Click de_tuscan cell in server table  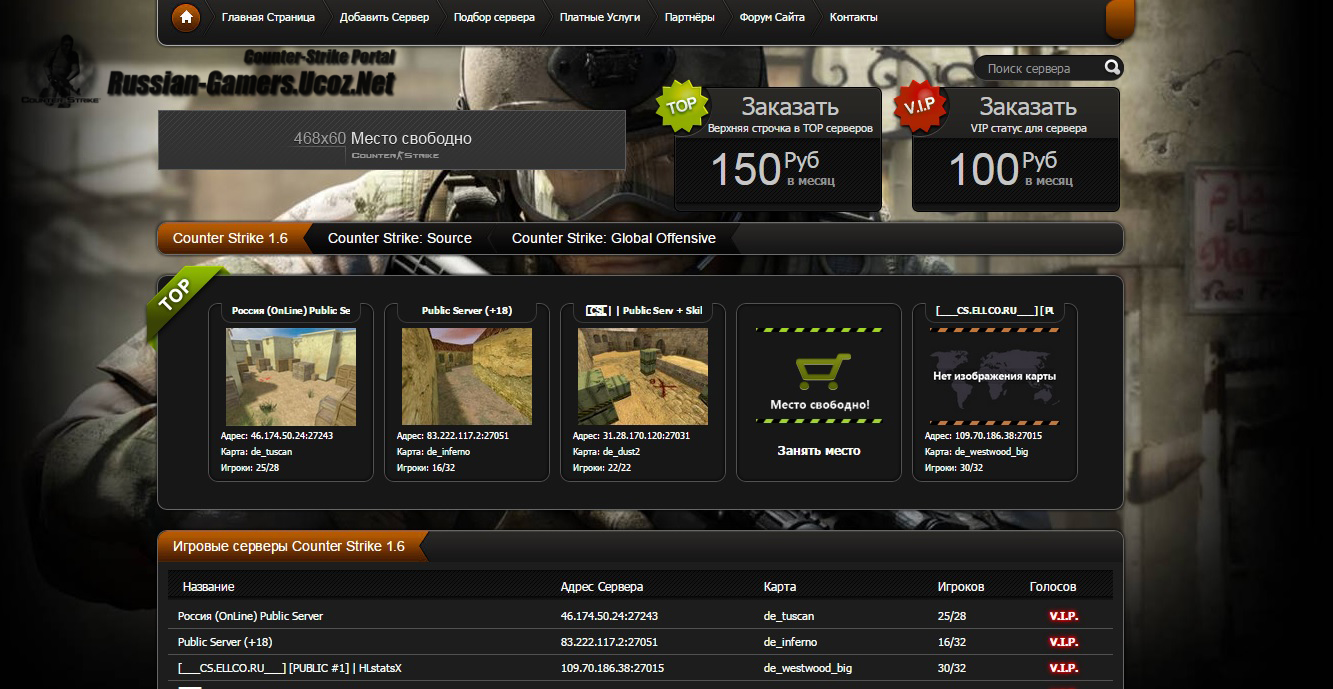[789, 616]
